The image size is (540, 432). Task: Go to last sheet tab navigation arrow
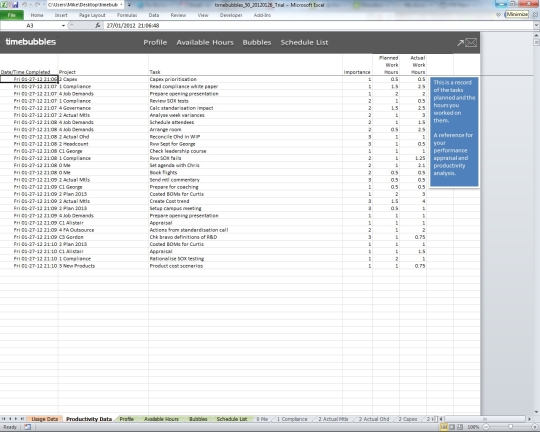[x=22, y=419]
